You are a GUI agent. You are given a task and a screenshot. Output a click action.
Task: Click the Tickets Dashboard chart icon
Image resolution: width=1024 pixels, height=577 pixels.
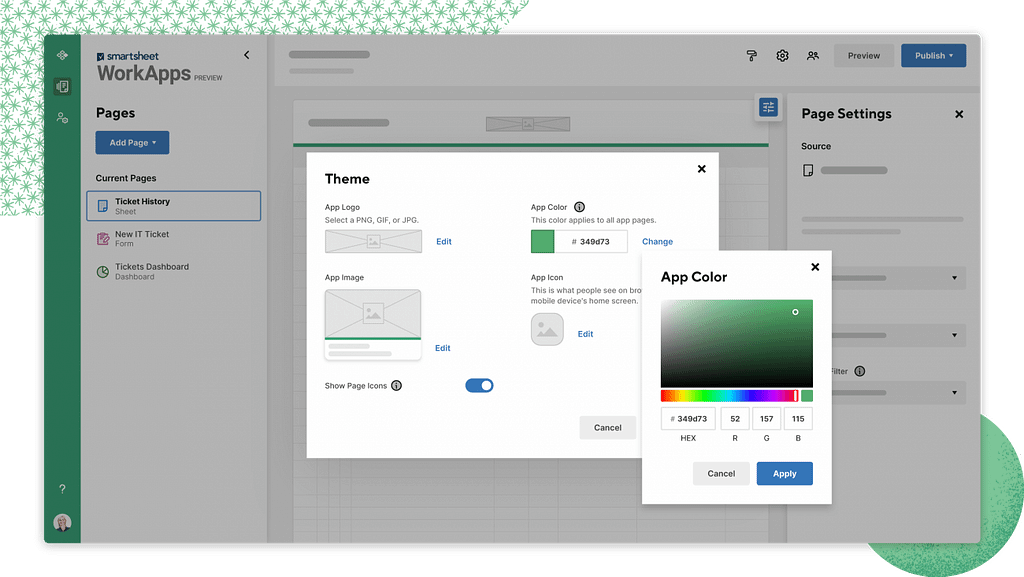103,272
